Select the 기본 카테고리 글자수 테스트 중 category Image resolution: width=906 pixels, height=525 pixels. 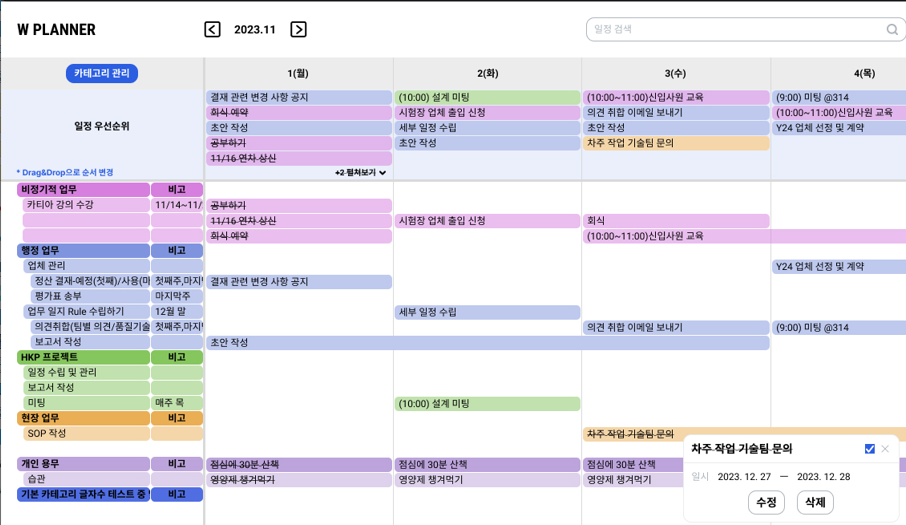point(83,494)
